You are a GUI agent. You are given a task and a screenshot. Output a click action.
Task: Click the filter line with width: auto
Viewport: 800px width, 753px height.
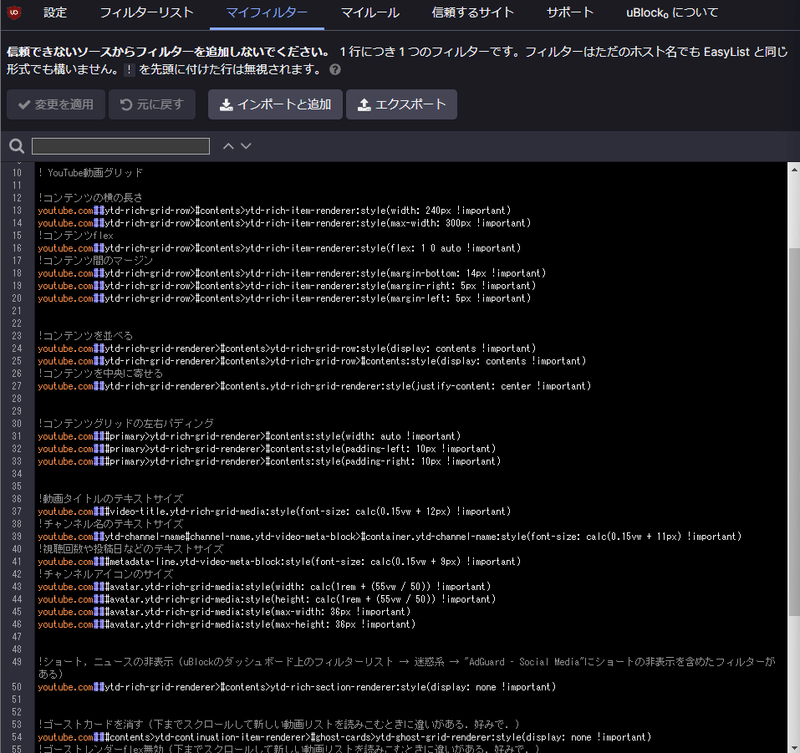coord(249,436)
